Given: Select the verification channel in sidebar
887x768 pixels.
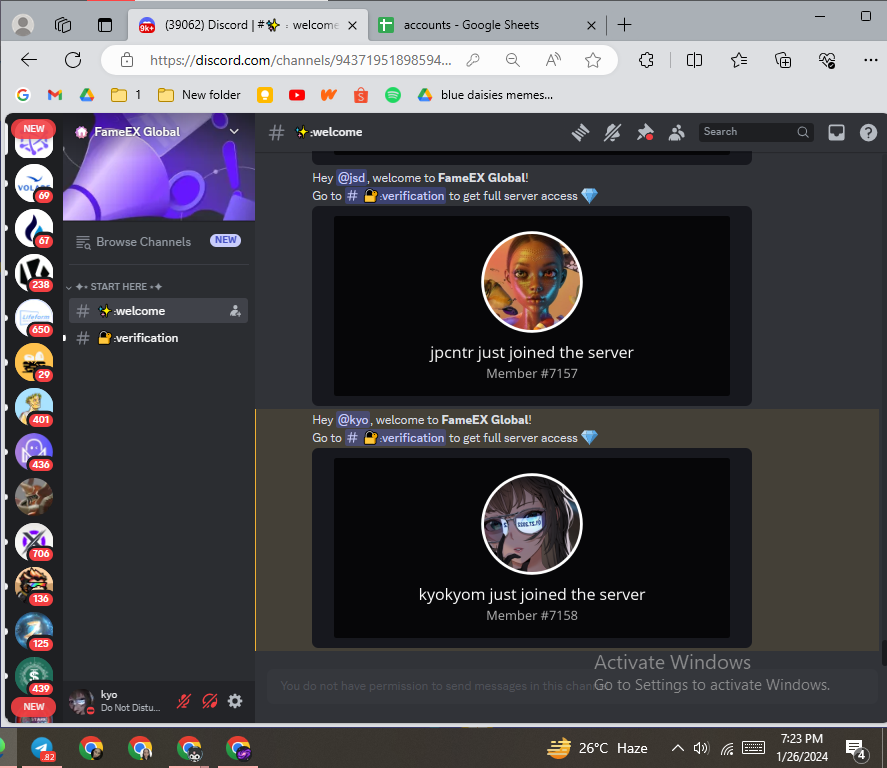Looking at the screenshot, I should 158,338.
